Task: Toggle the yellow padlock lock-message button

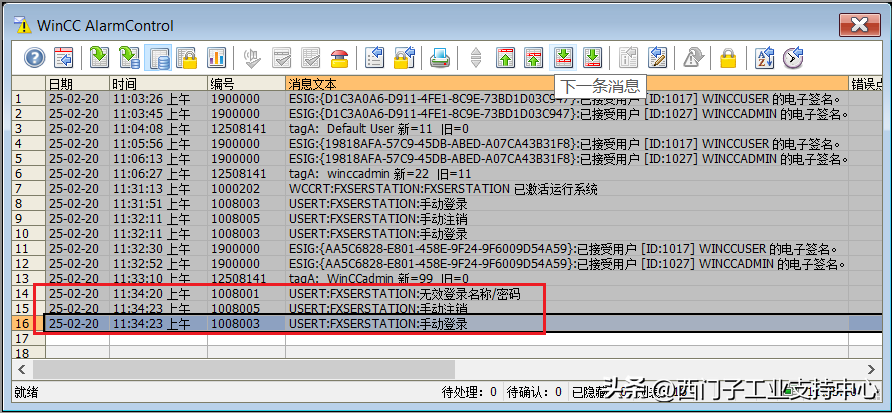Action: pyautogui.click(x=728, y=58)
